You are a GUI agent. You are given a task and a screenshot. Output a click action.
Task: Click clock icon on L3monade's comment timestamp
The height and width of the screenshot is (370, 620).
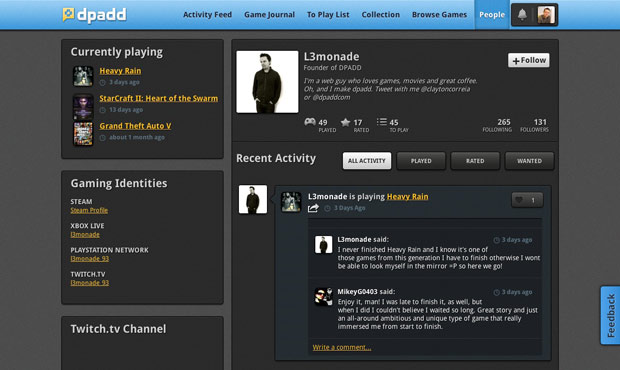497,240
